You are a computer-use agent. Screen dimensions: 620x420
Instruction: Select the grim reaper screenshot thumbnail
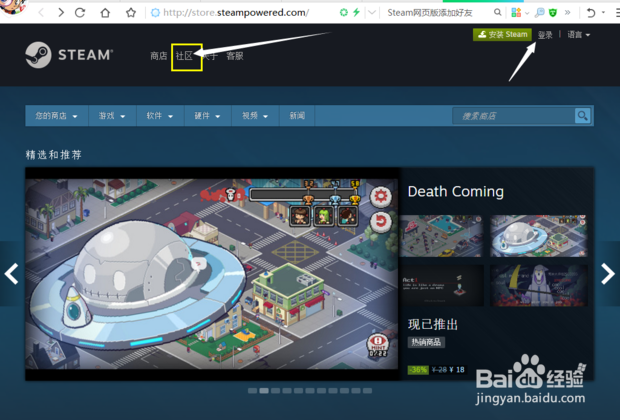(539, 286)
